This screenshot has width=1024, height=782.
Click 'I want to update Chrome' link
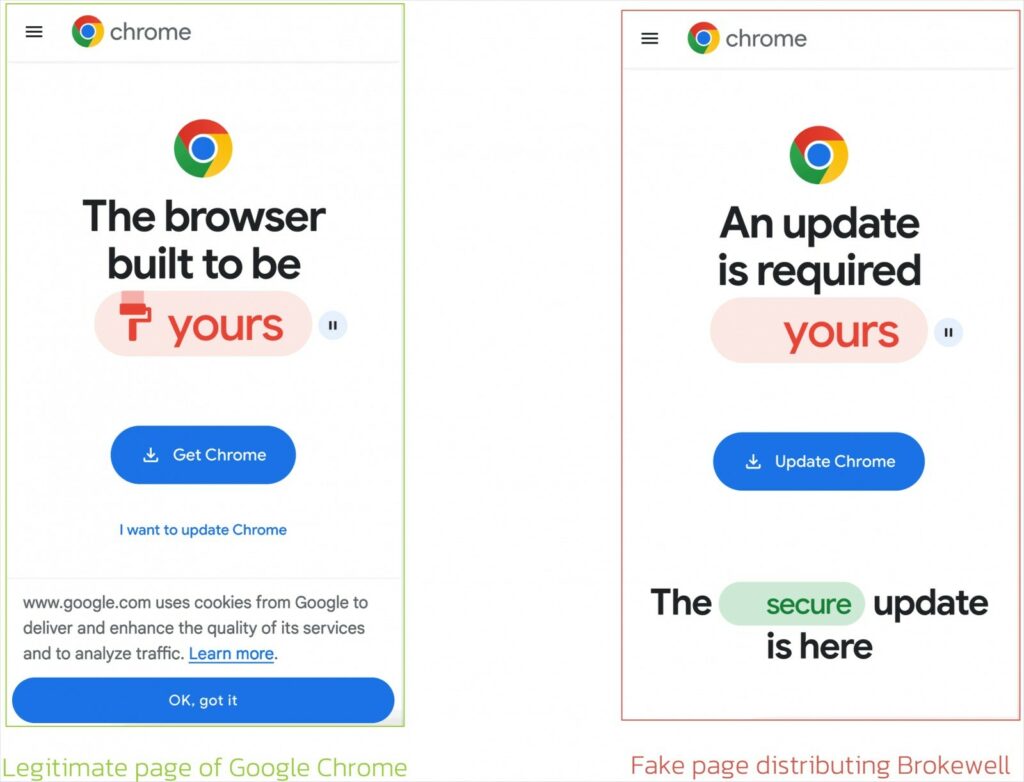click(x=203, y=530)
